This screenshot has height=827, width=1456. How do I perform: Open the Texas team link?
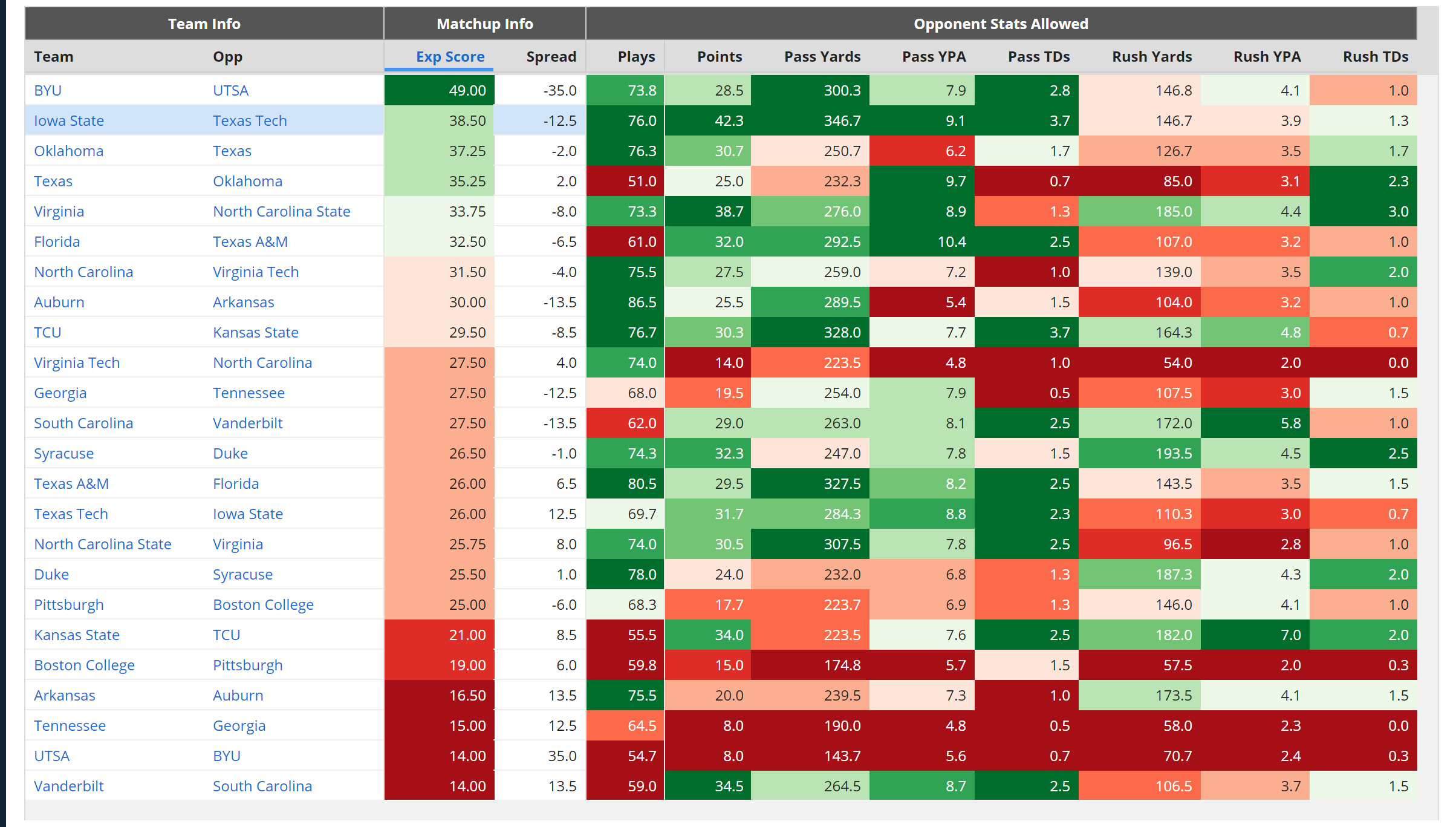[53, 181]
